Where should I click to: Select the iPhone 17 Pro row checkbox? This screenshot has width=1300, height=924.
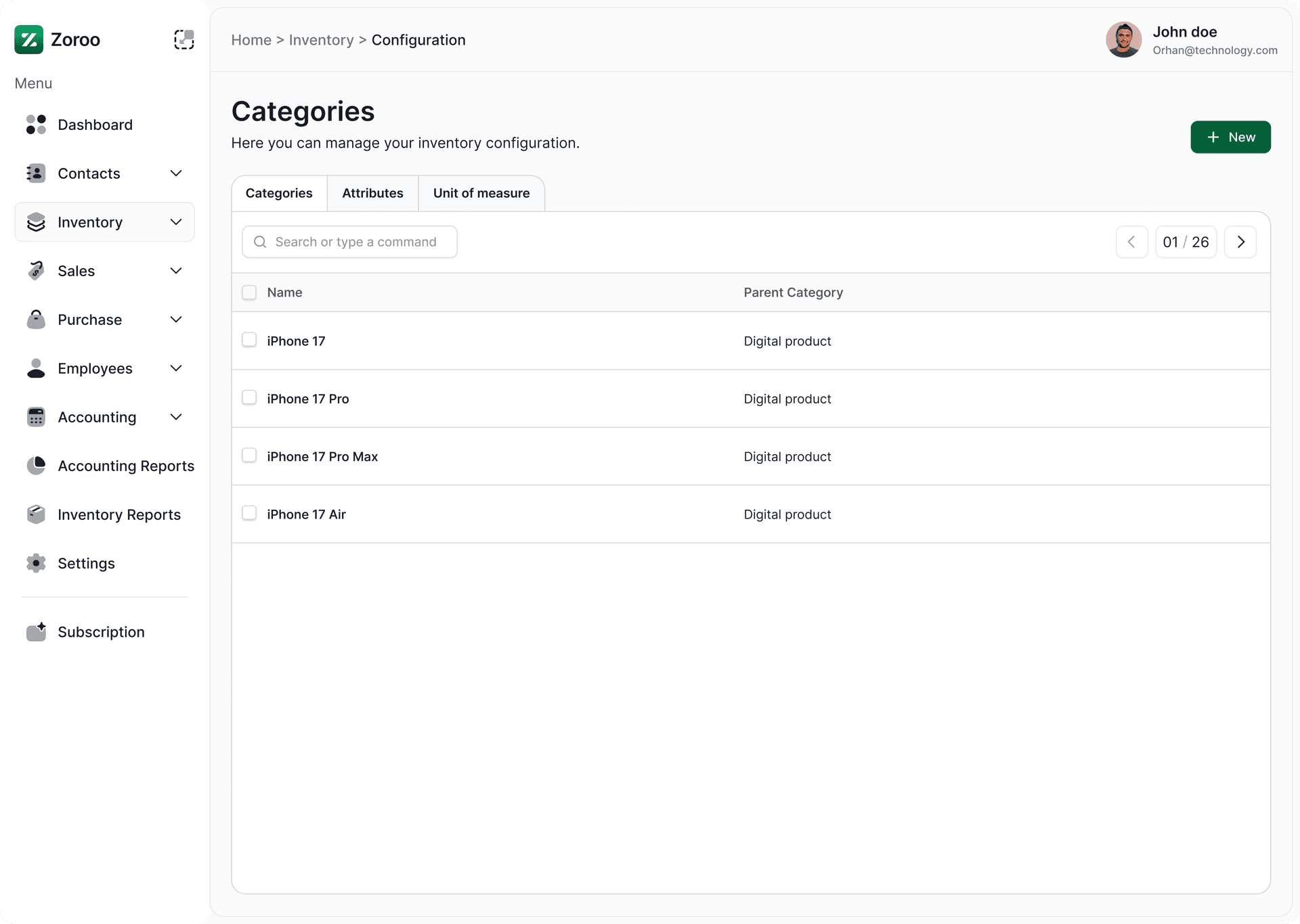click(249, 398)
